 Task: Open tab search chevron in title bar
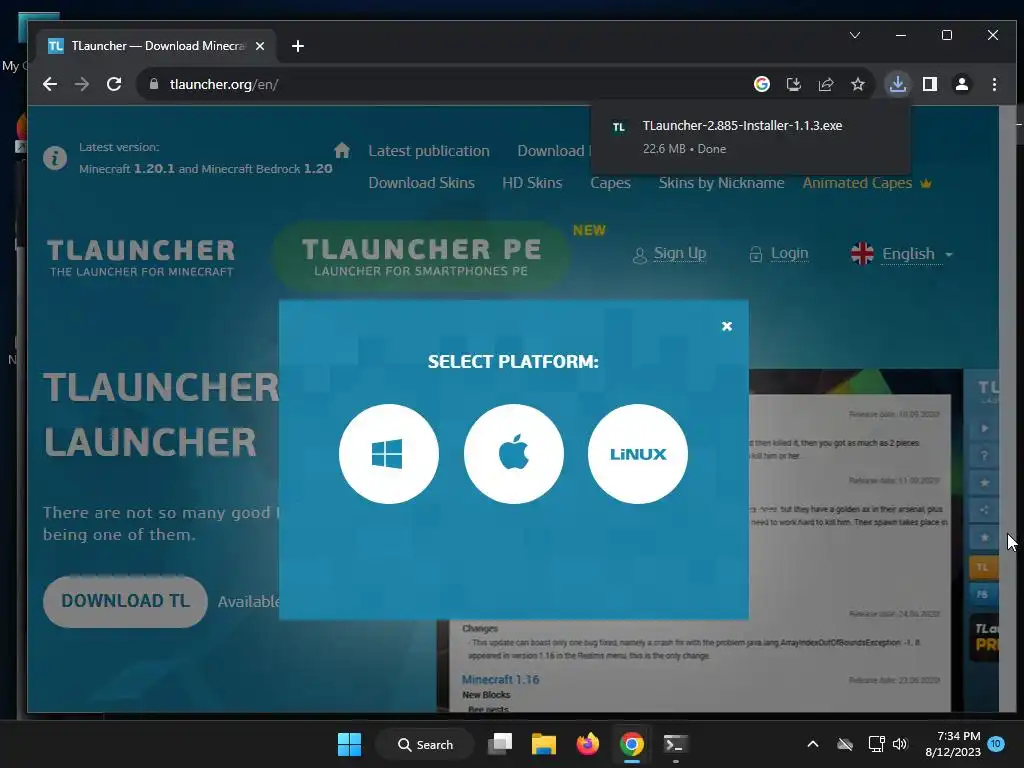[x=855, y=35]
